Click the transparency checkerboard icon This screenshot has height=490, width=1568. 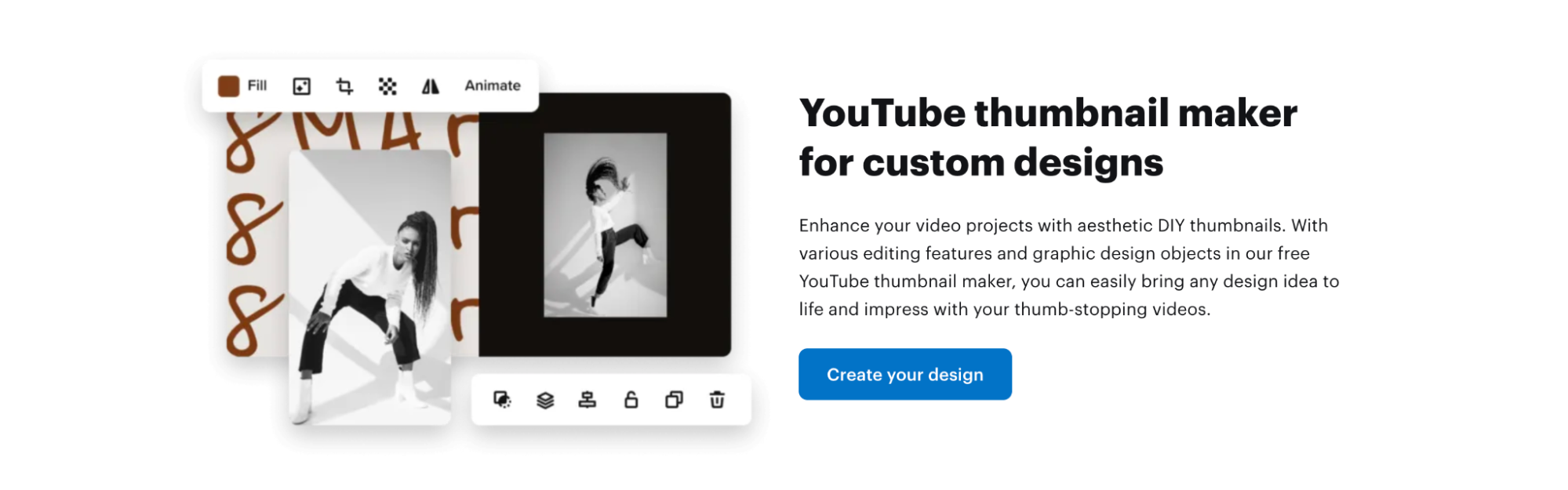click(387, 86)
